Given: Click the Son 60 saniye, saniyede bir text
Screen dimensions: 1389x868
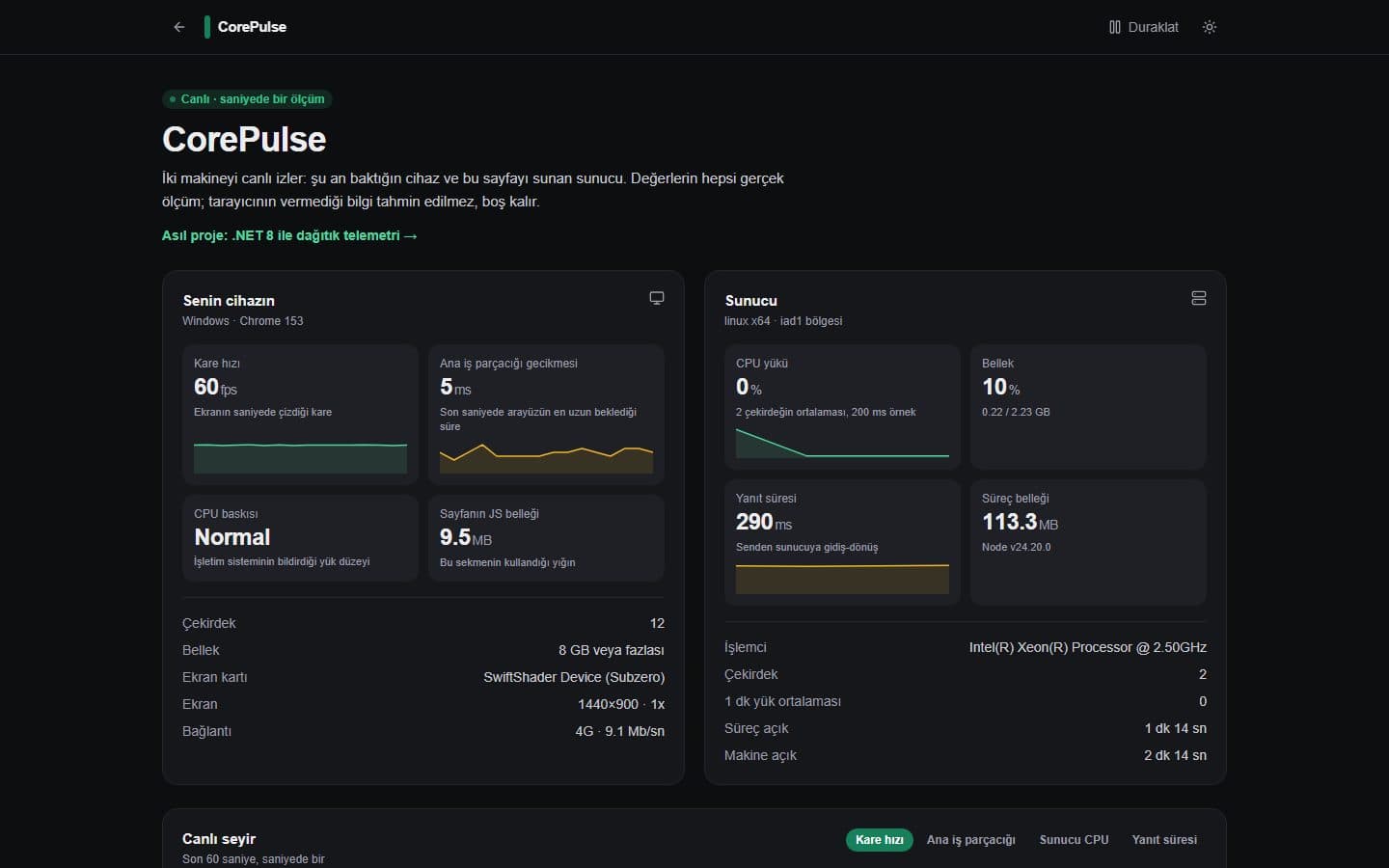Looking at the screenshot, I should coord(254,859).
